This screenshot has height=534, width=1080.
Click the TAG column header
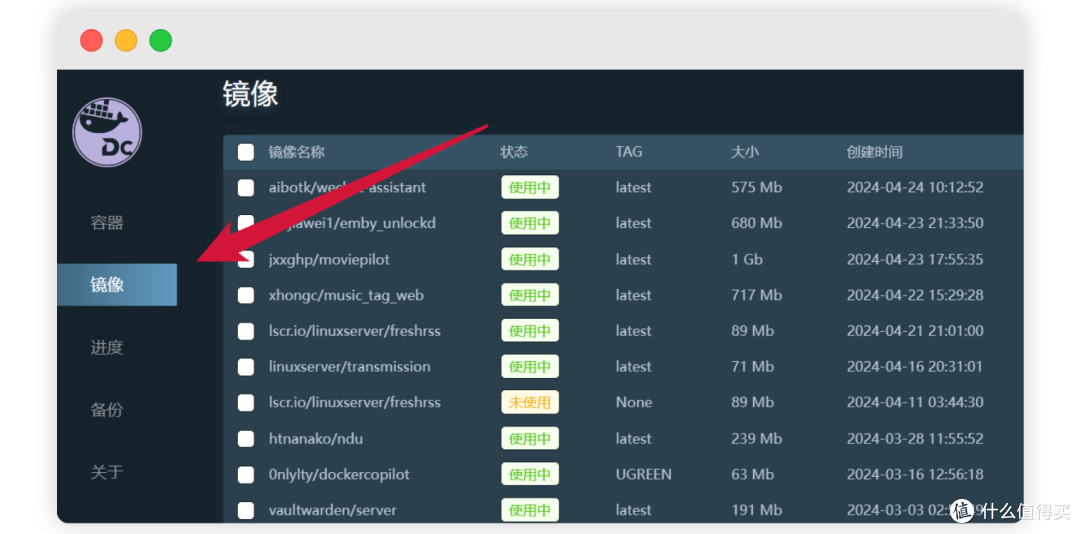pos(629,152)
